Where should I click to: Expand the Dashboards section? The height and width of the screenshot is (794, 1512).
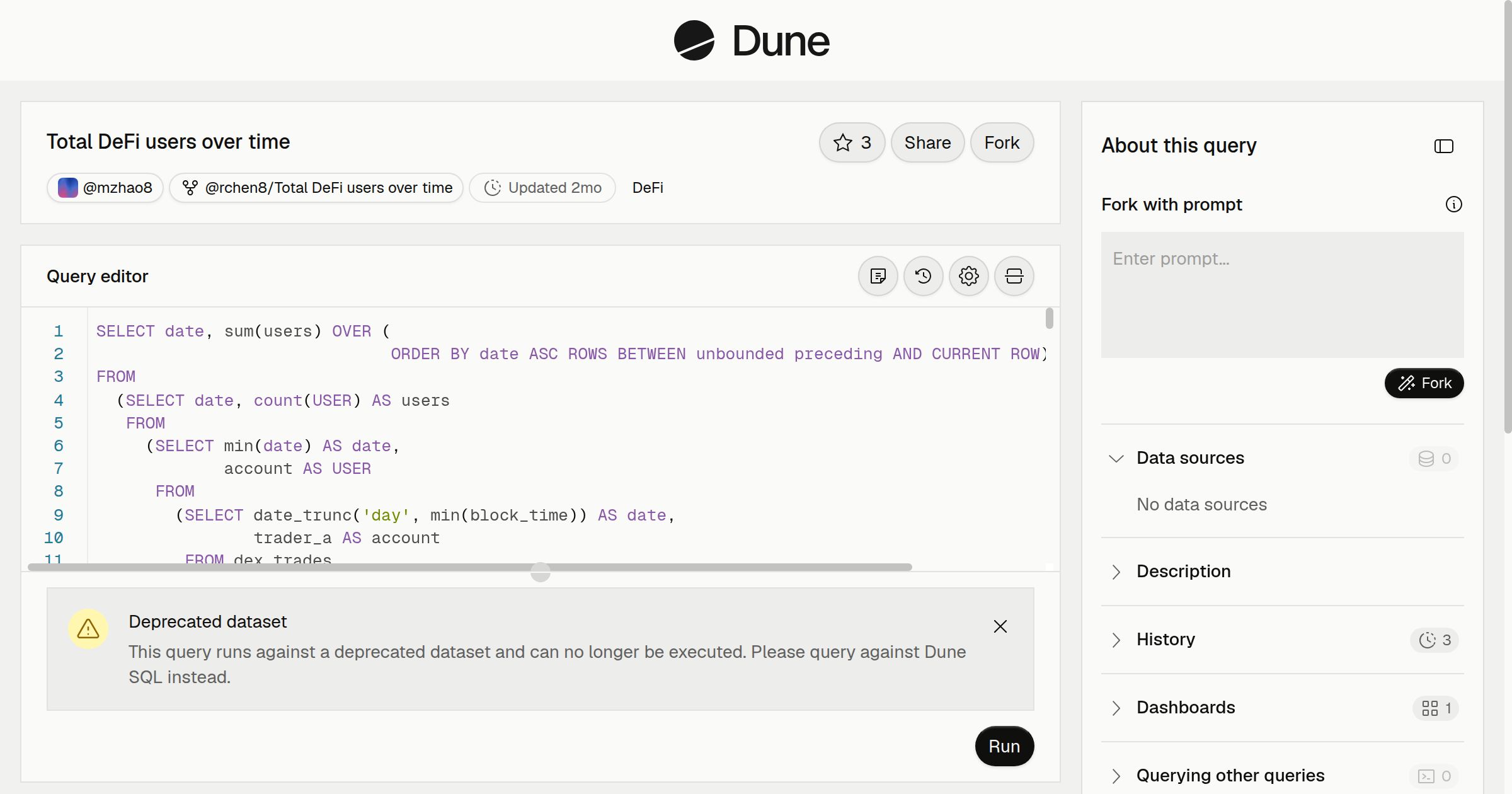coord(1116,708)
